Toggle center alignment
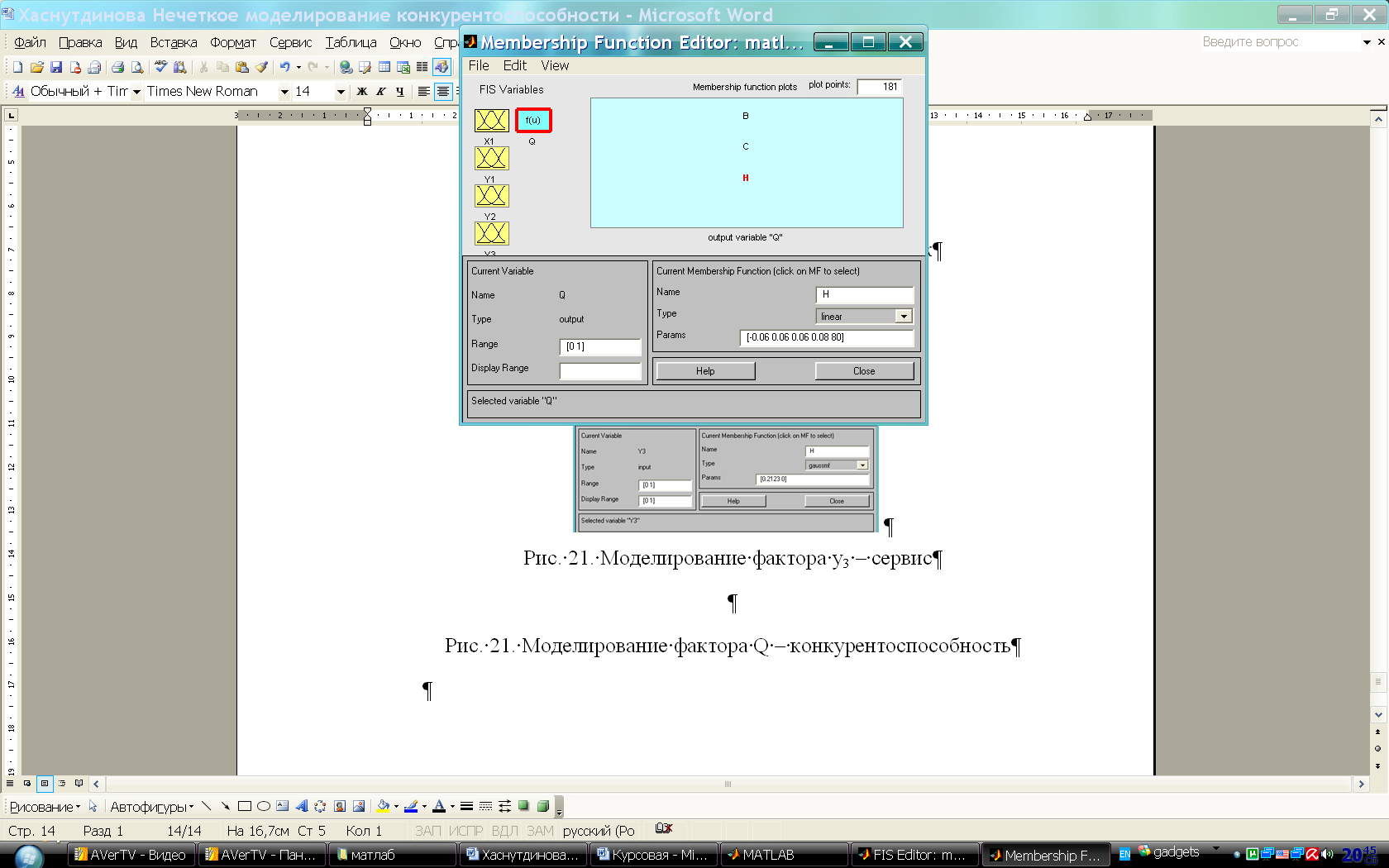This screenshot has height=868, width=1389. pos(443,92)
